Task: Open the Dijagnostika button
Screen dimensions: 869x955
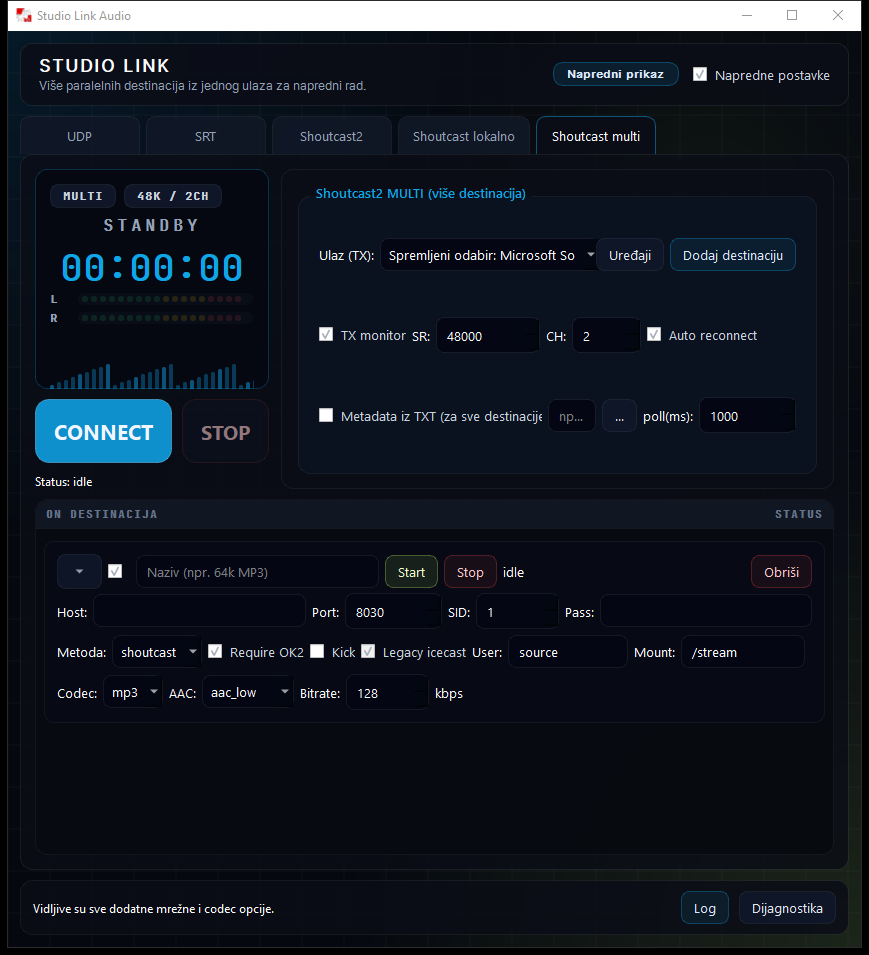Action: pyautogui.click(x=787, y=908)
